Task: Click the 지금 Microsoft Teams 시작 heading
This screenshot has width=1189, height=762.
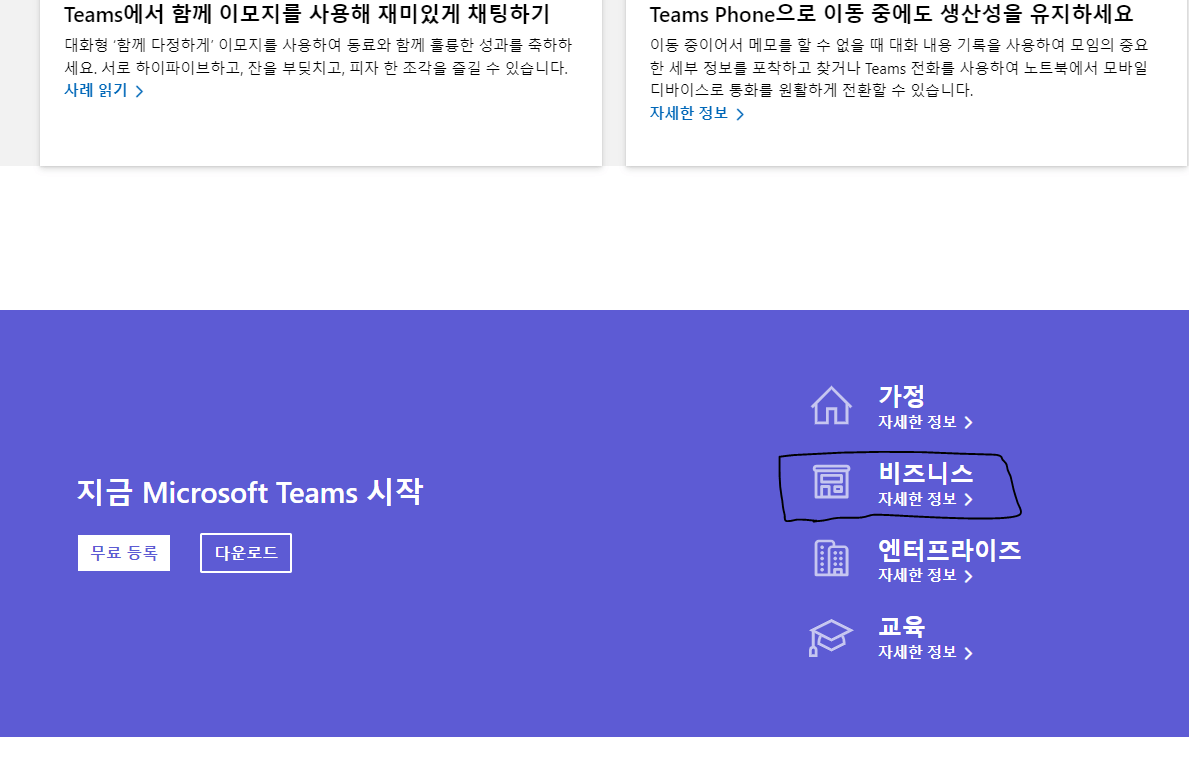Action: 249,492
